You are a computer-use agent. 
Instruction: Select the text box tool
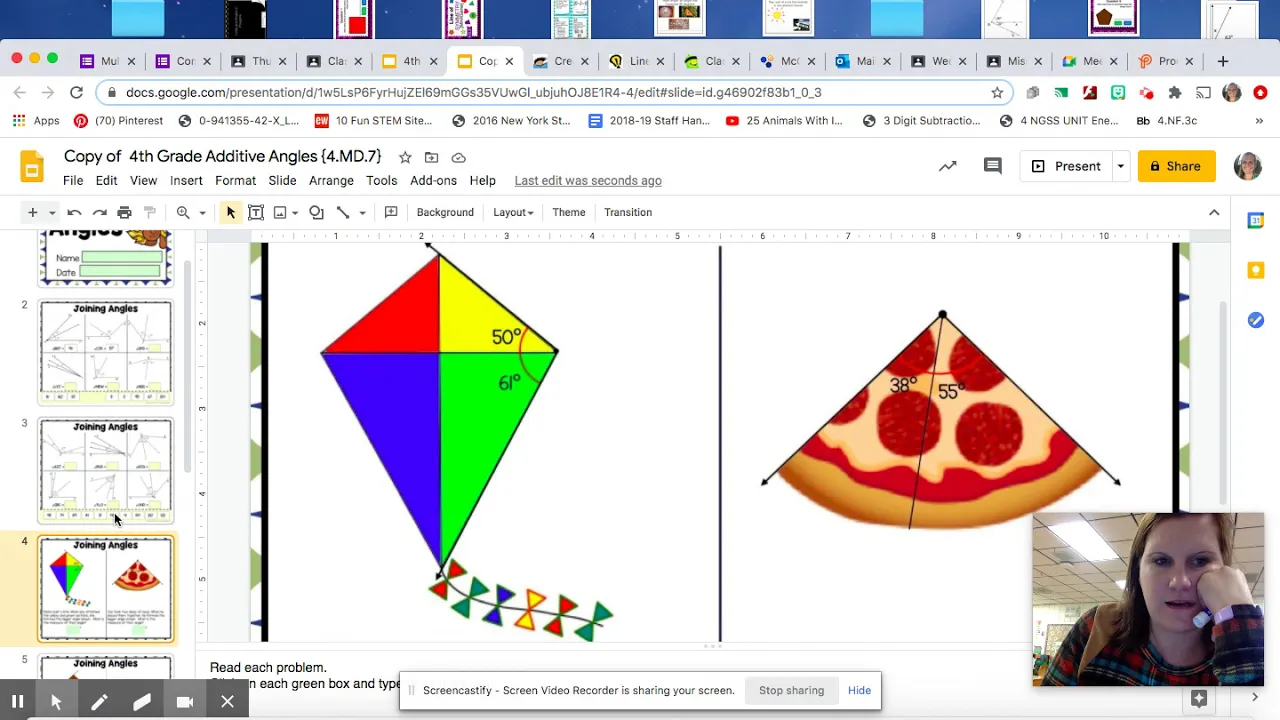click(256, 212)
